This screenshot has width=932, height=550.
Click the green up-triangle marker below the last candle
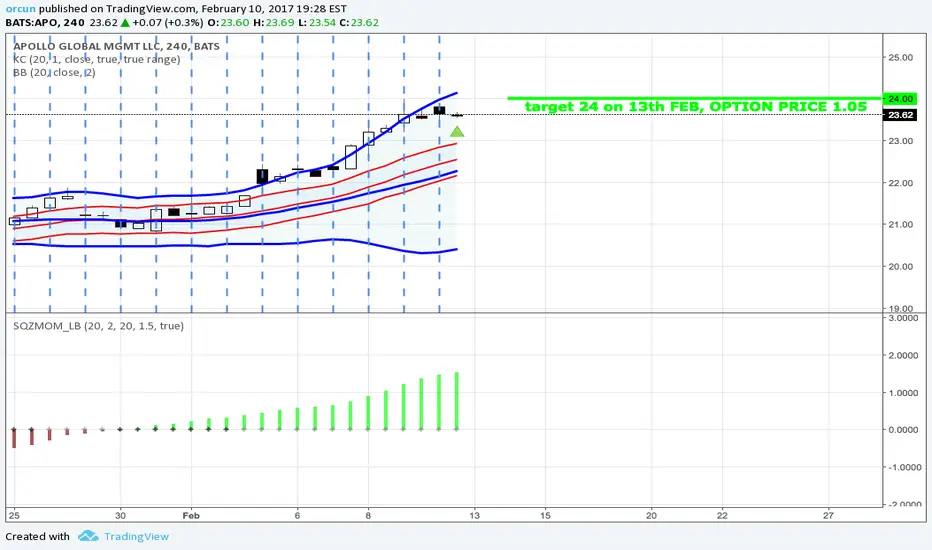(x=456, y=131)
